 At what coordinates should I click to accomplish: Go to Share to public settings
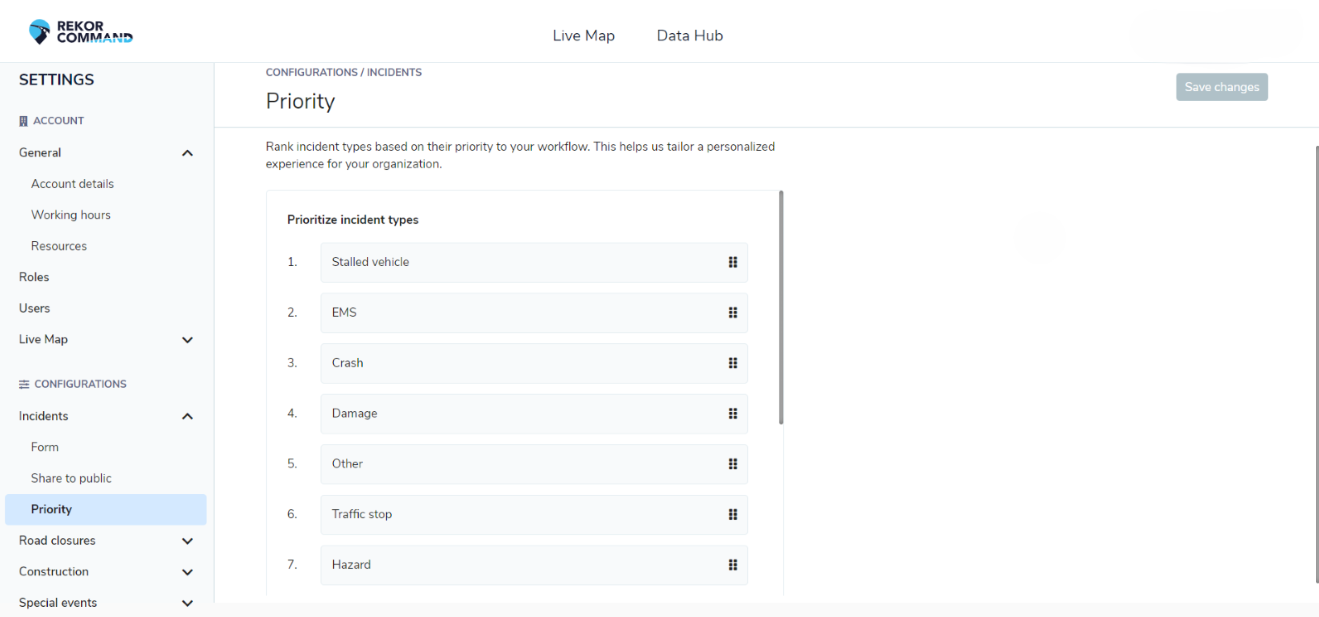click(71, 478)
